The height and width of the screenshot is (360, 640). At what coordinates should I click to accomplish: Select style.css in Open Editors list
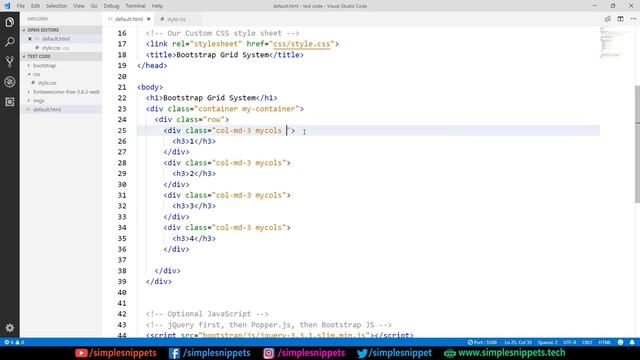[x=51, y=48]
